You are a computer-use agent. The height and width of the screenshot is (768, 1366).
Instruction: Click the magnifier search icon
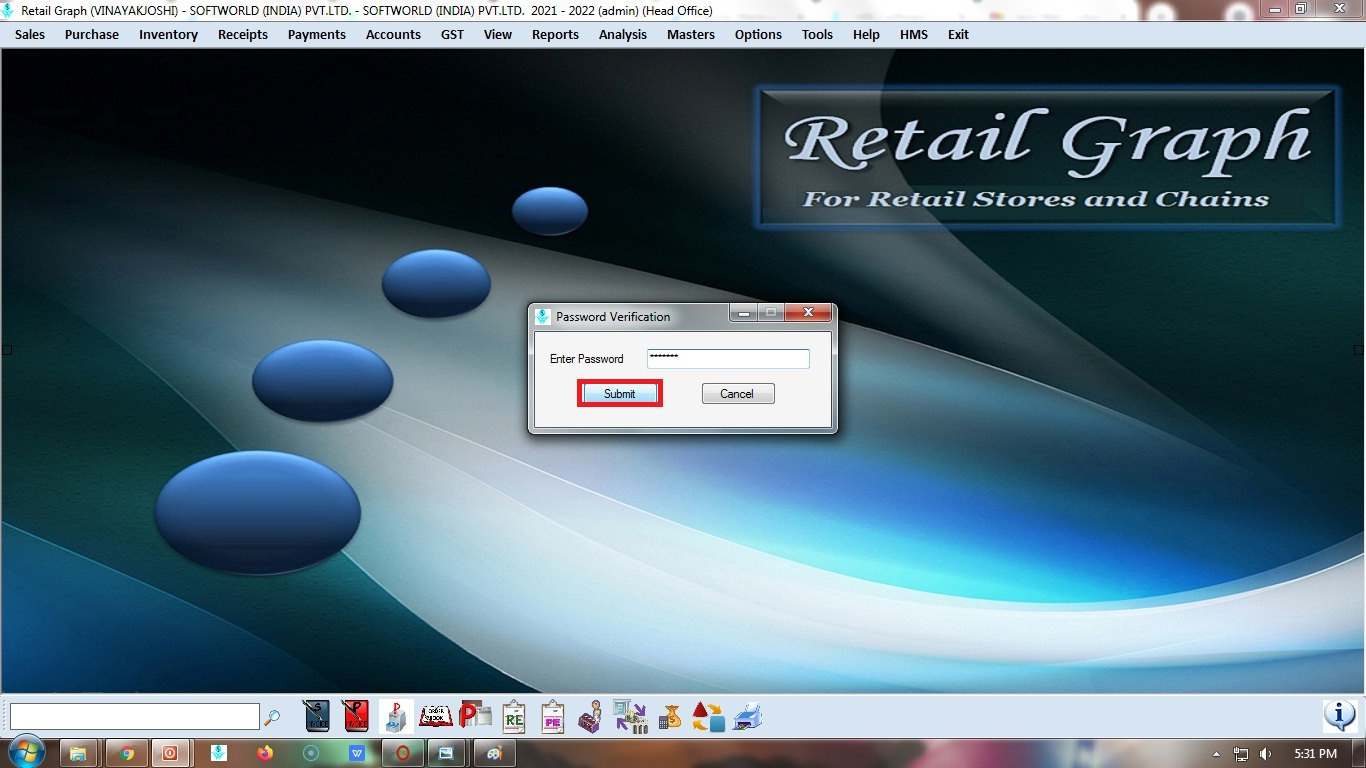pos(272,717)
